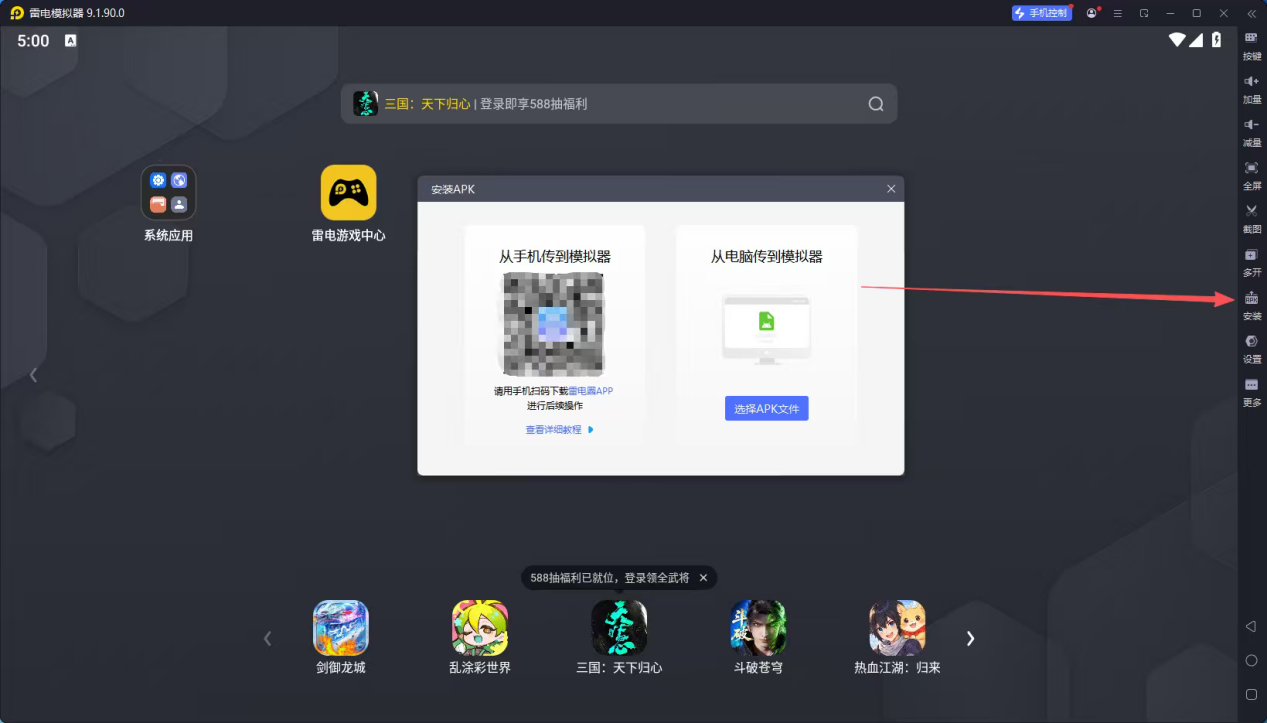The width and height of the screenshot is (1267, 723).
Task: Open the 手机控制 phone control feature
Action: tap(1041, 13)
